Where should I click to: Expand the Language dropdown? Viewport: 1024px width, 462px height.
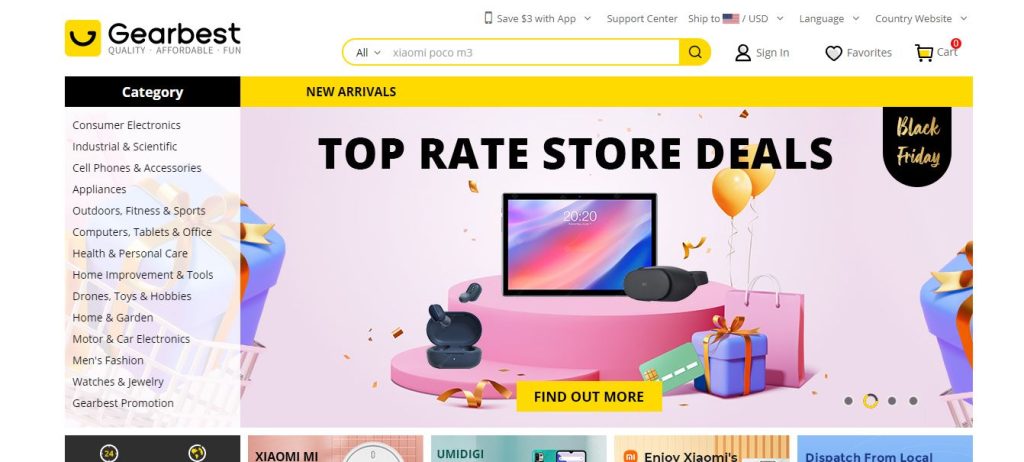point(829,18)
